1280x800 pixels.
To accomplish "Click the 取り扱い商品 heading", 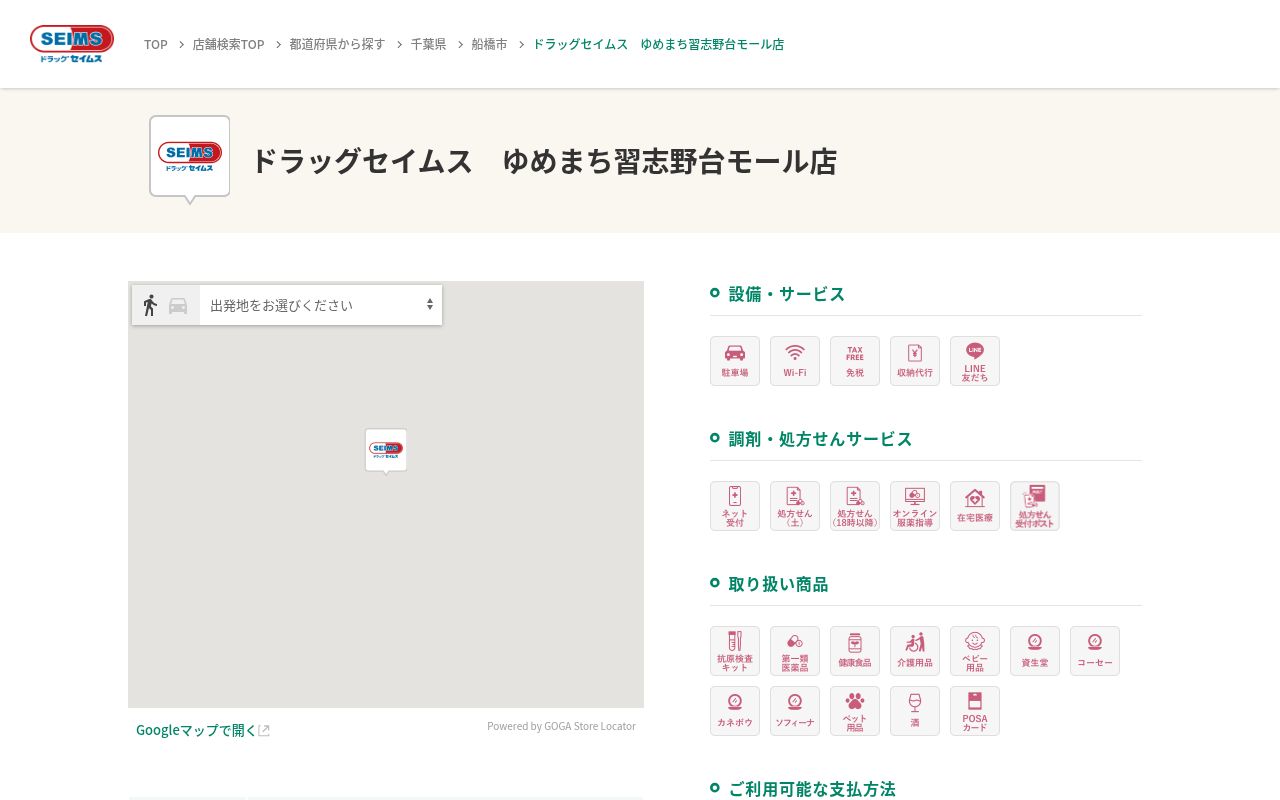I will (779, 584).
